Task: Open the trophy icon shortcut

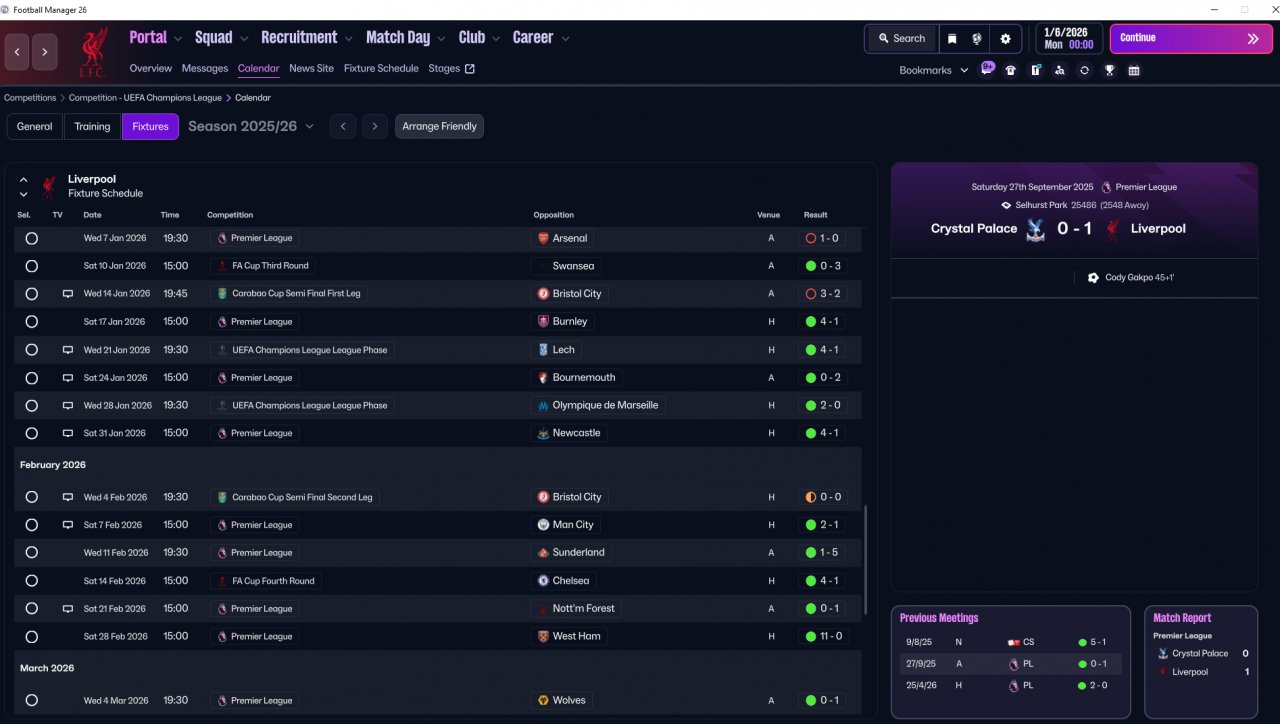Action: 1109,70
